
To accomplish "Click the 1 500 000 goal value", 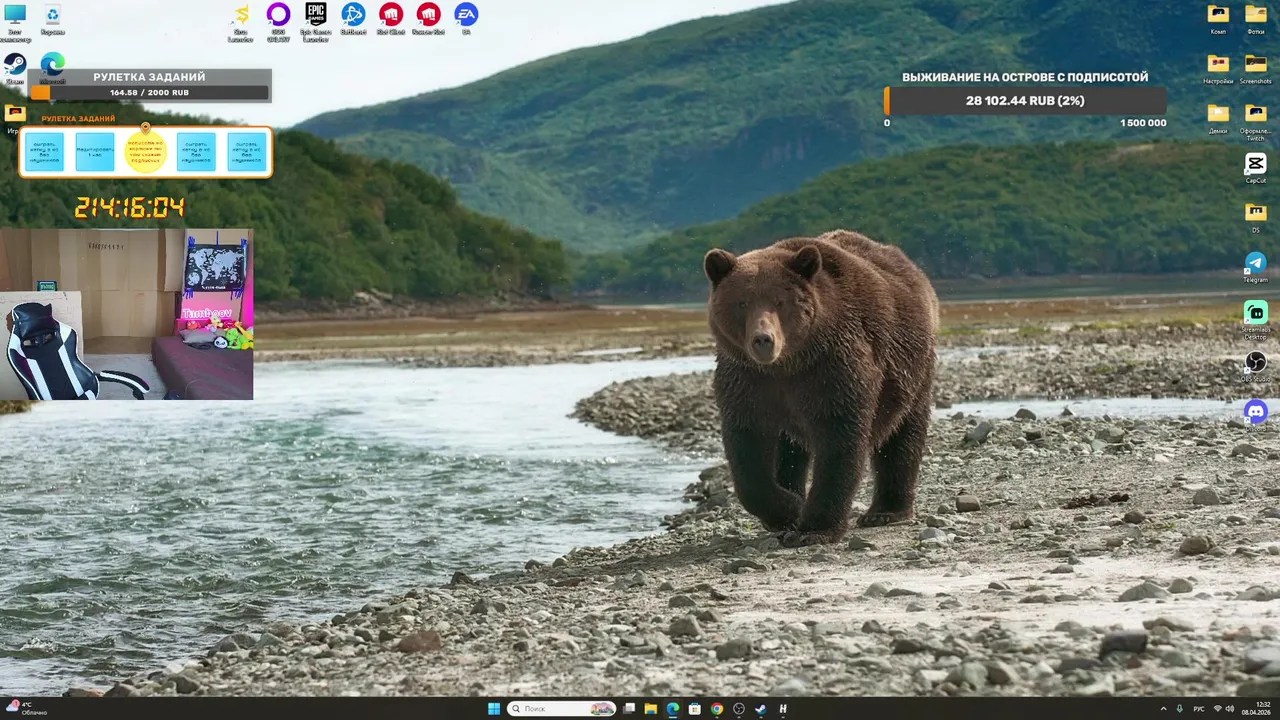I will click(x=1143, y=123).
